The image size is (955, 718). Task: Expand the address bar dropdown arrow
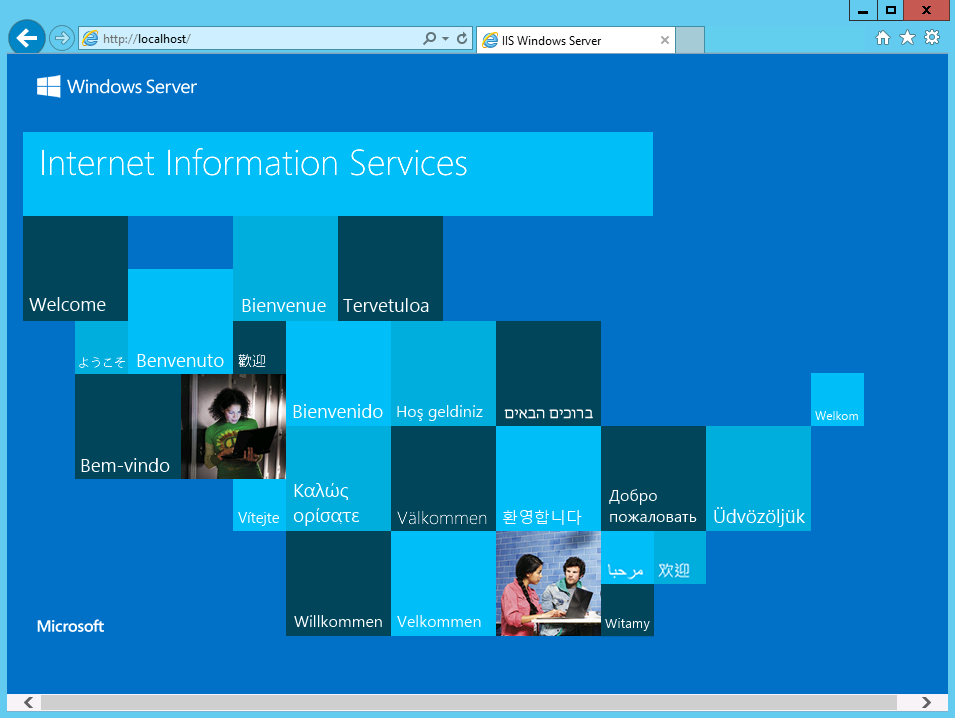click(x=445, y=39)
